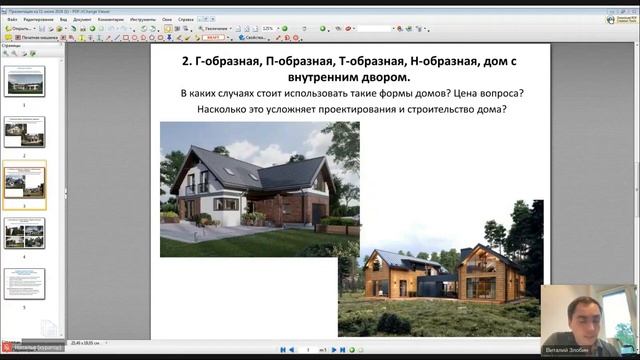This screenshot has height=360, width=640.
Task: Click the Save disk icon
Action: click(x=42, y=29)
